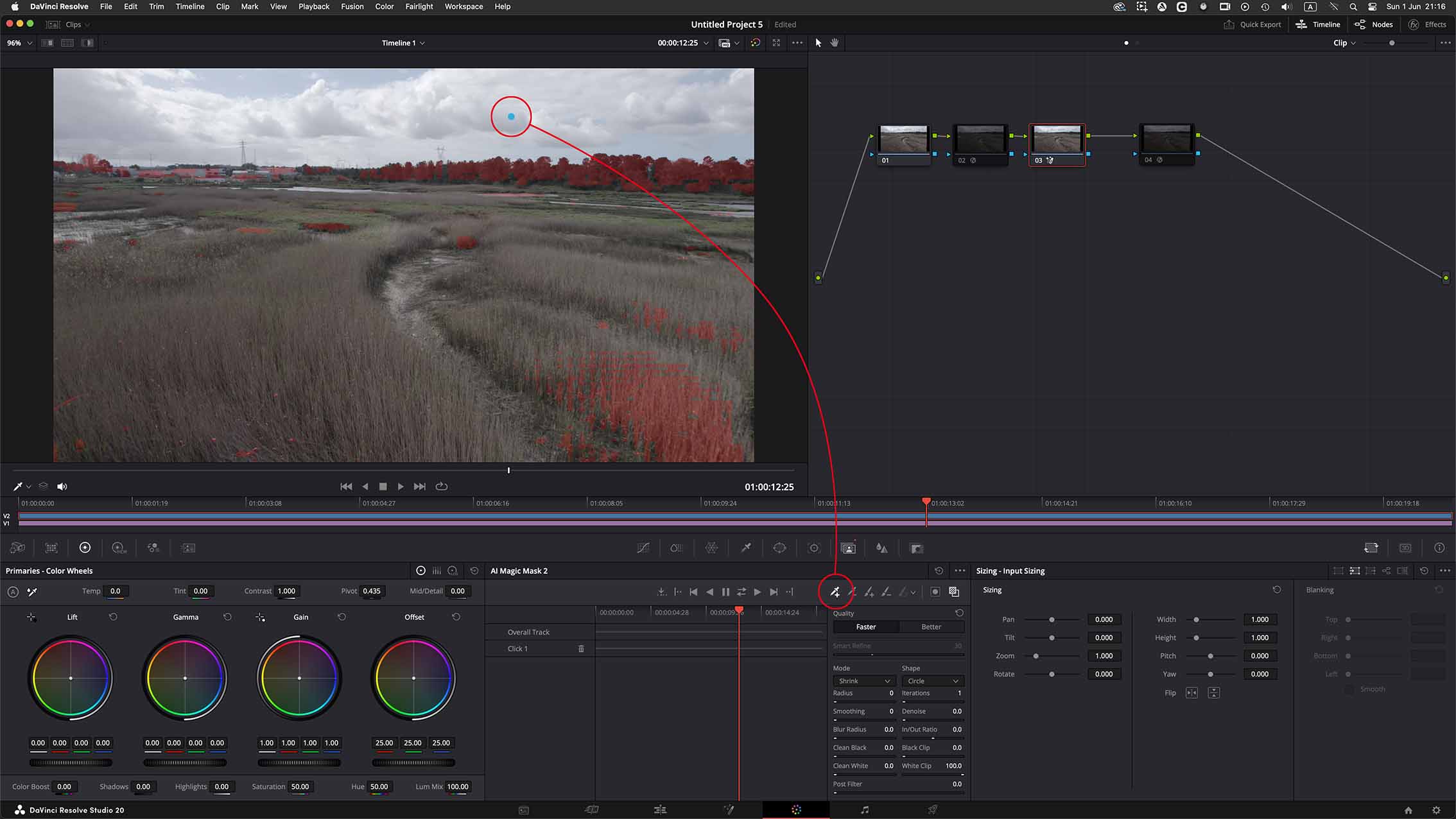The image size is (1456, 819).
Task: Toggle loop playback in viewer
Action: 442,487
